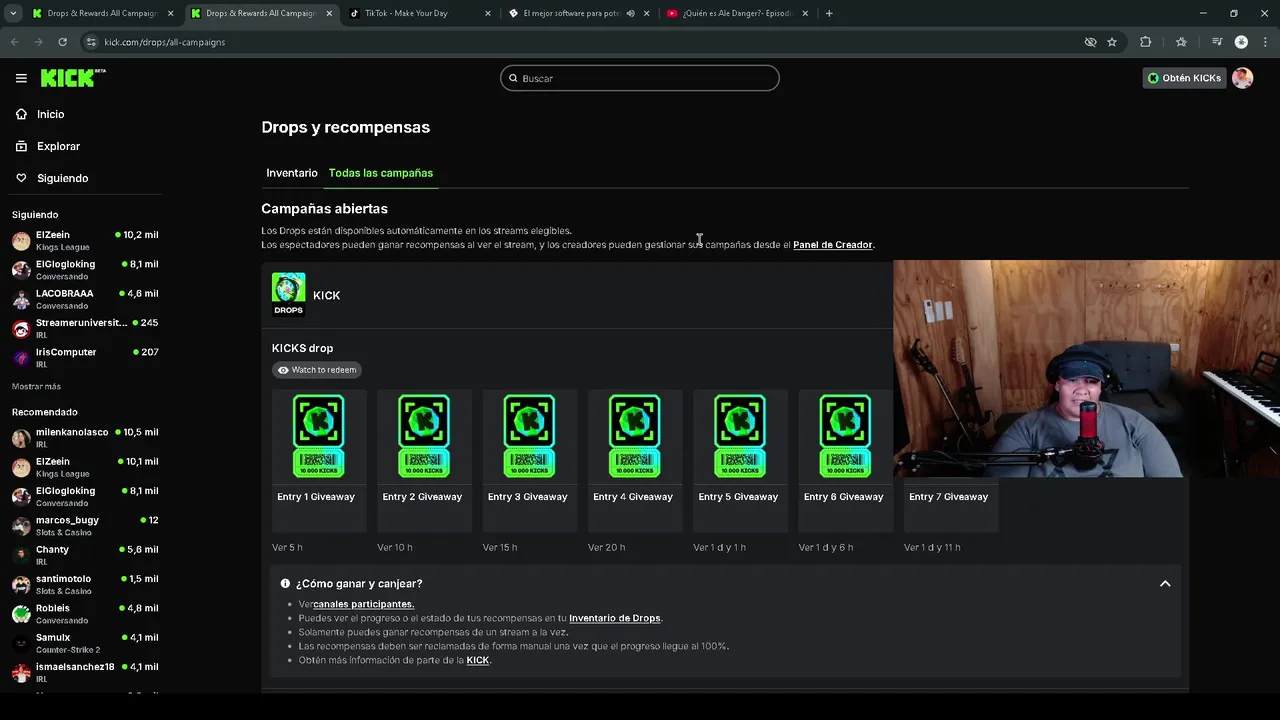Click the address bar URL

(x=164, y=42)
